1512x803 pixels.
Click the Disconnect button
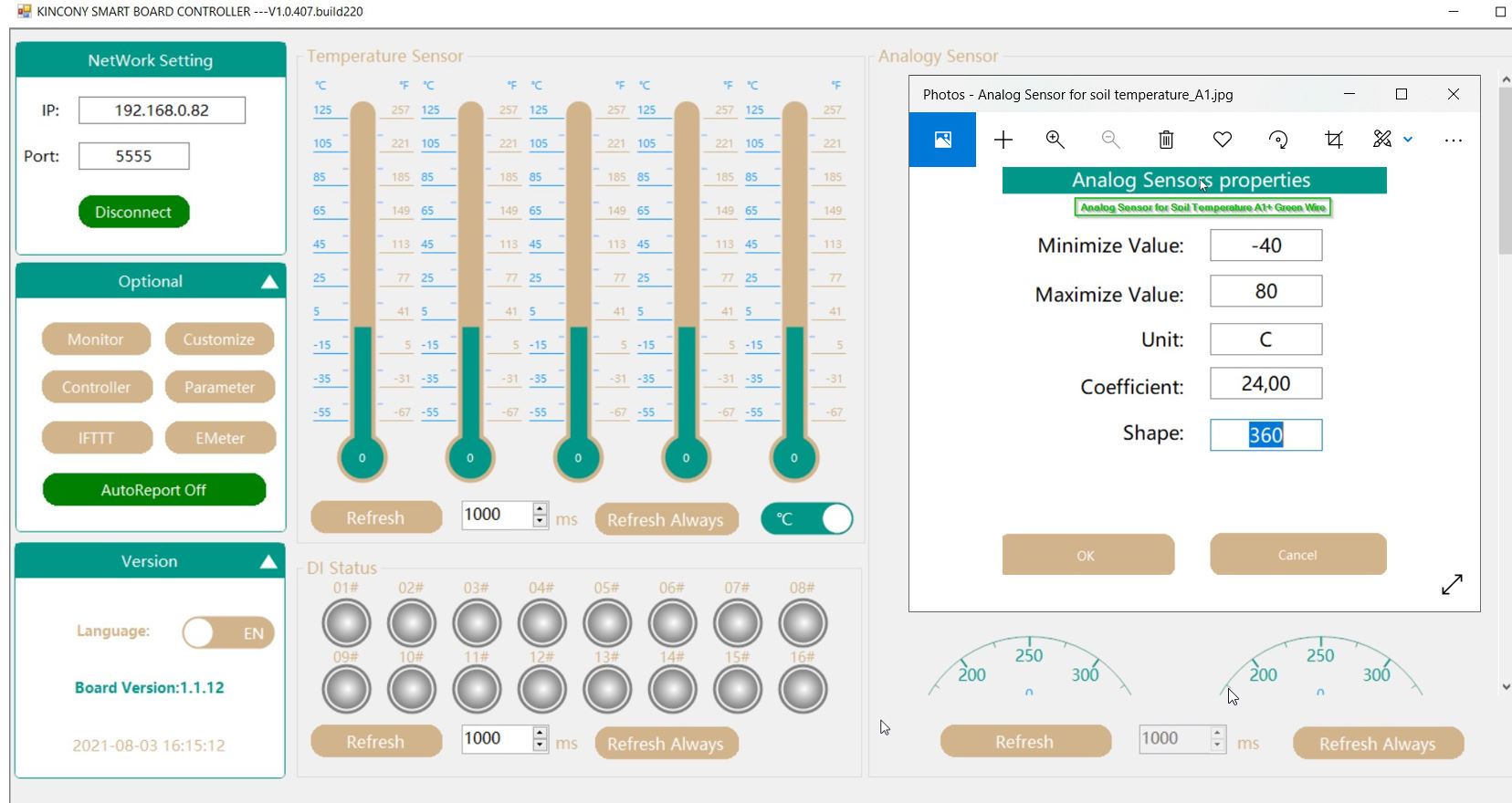133,212
